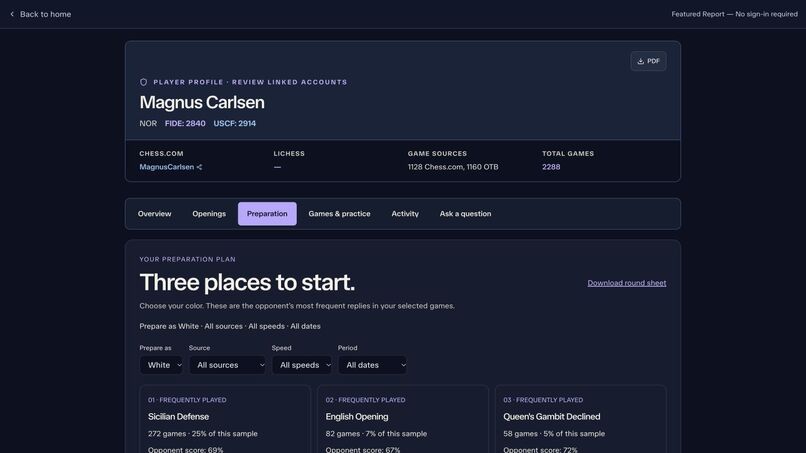The image size is (806, 453).
Task: Open the Games & practice tab
Action: click(x=339, y=214)
